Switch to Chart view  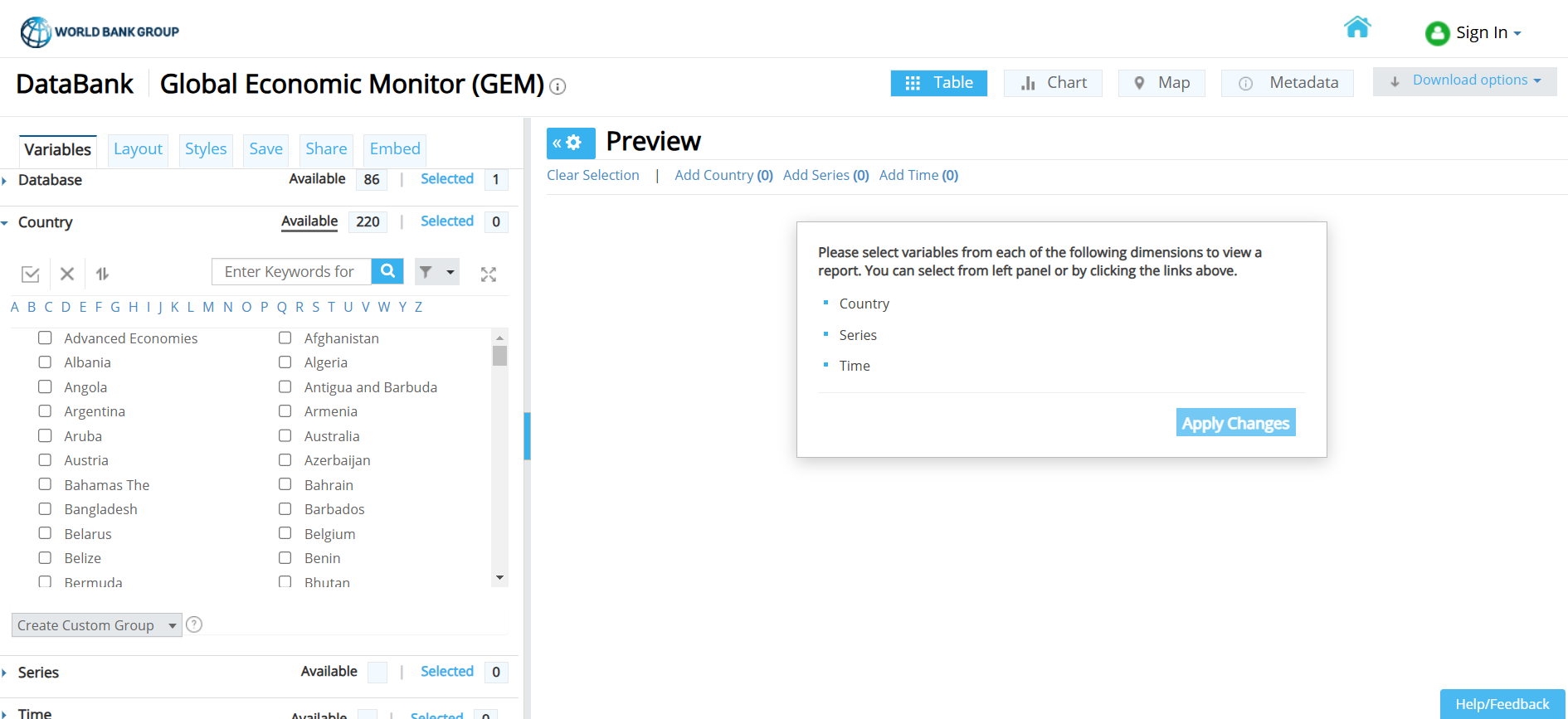coord(1053,83)
